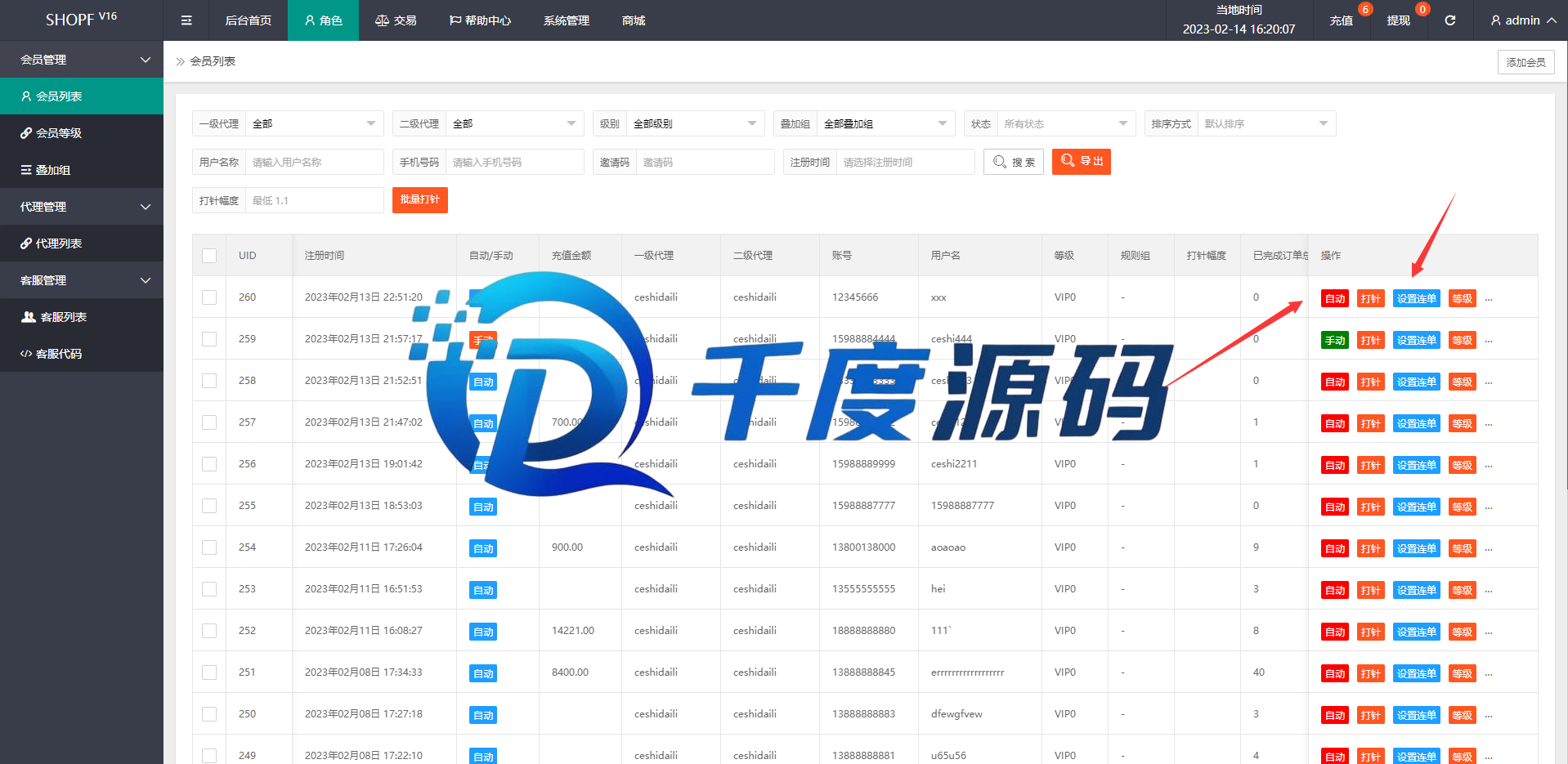The height and width of the screenshot is (764, 1568).
Task: Focus the 邀请码 input field
Action: (706, 162)
